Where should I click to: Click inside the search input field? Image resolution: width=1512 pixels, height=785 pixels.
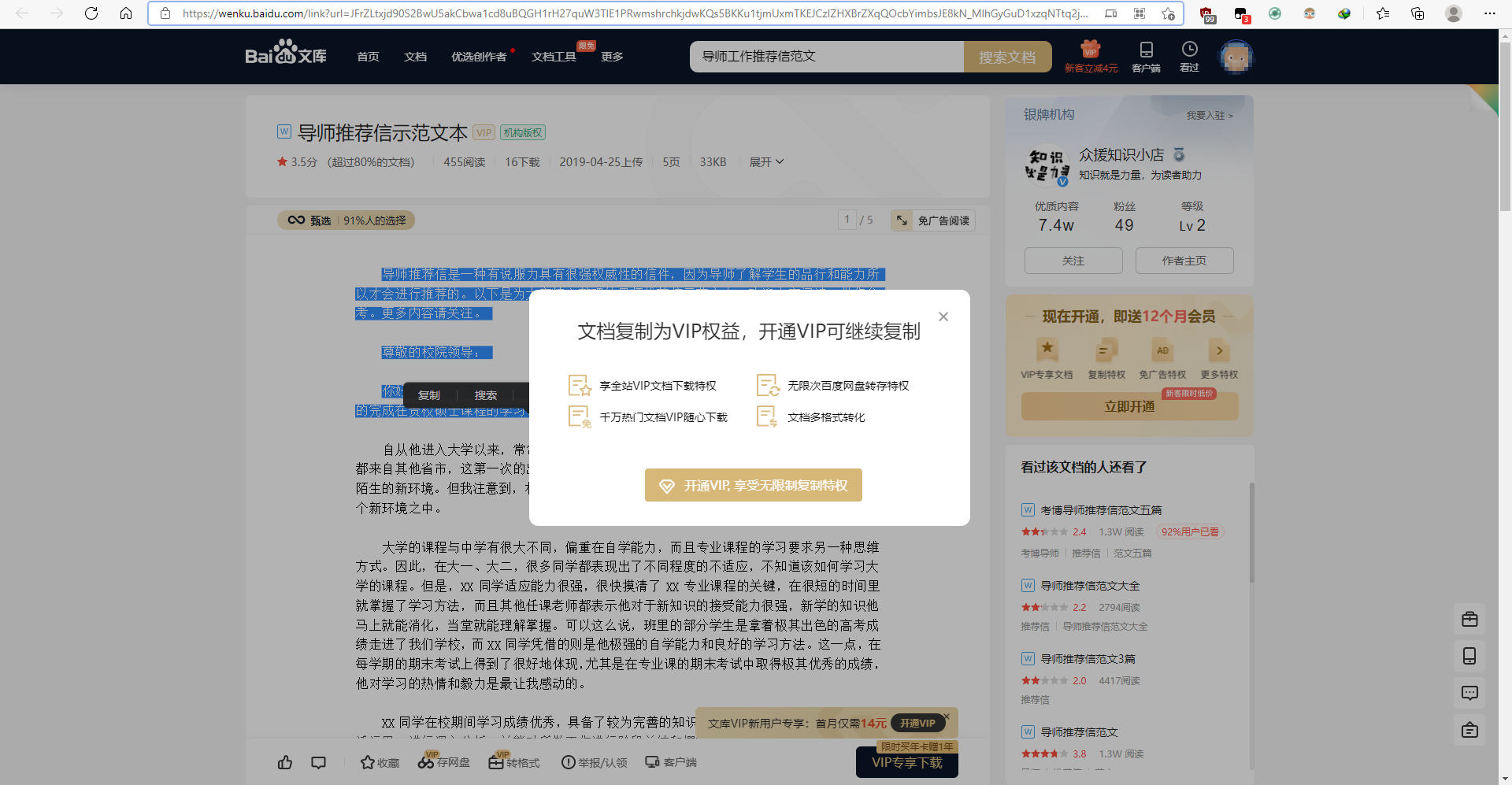click(827, 56)
